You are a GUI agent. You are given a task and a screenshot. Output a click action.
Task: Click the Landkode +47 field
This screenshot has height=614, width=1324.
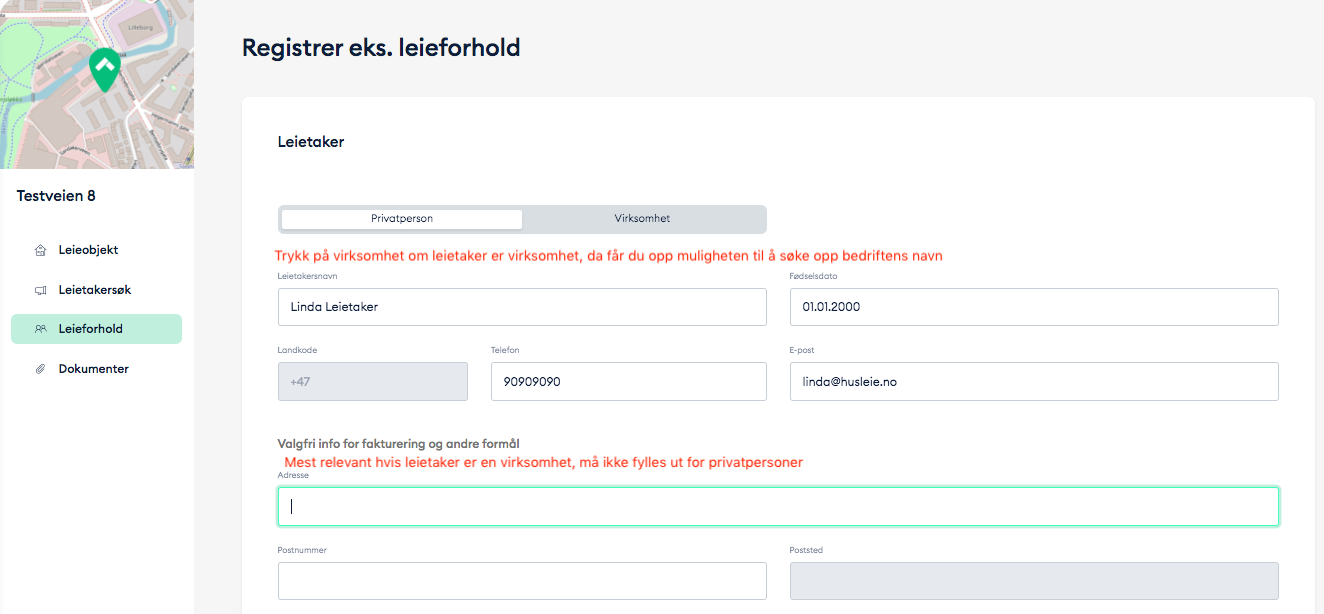pyautogui.click(x=372, y=382)
